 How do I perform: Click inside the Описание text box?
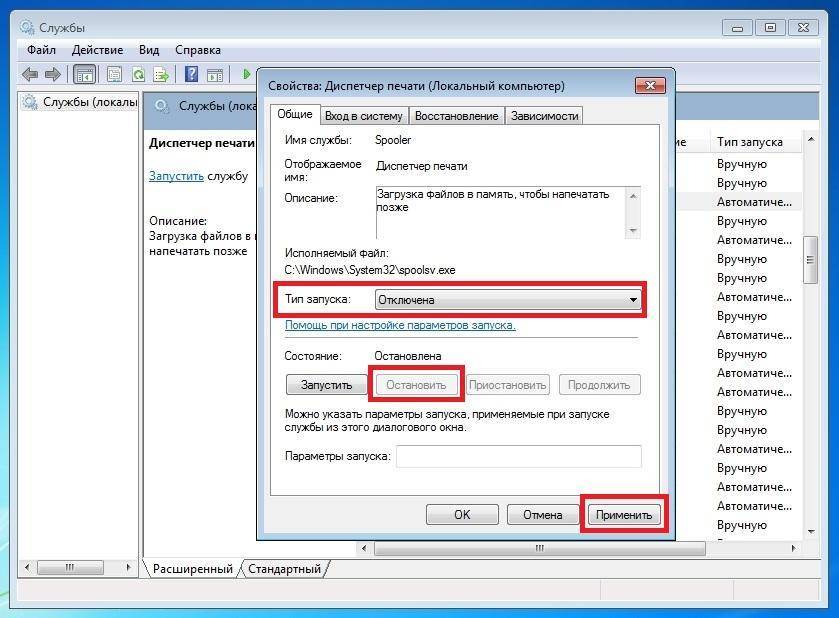tap(500, 212)
